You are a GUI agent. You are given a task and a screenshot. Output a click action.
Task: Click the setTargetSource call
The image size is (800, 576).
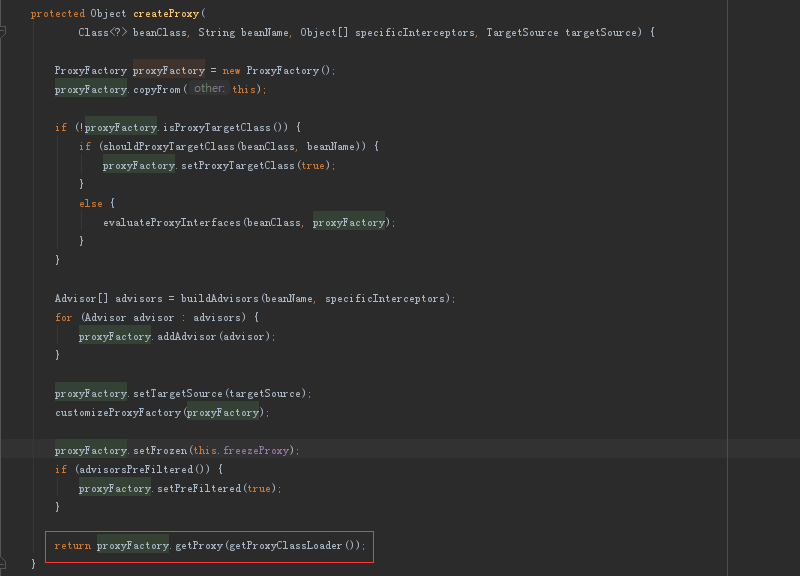pyautogui.click(x=178, y=394)
